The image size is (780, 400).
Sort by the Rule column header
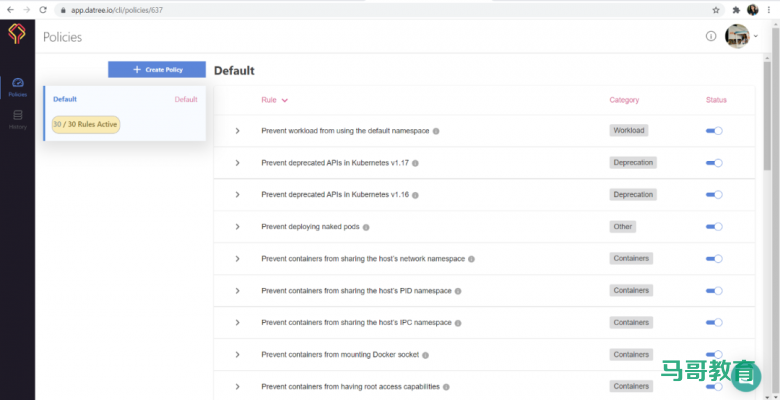pos(274,100)
